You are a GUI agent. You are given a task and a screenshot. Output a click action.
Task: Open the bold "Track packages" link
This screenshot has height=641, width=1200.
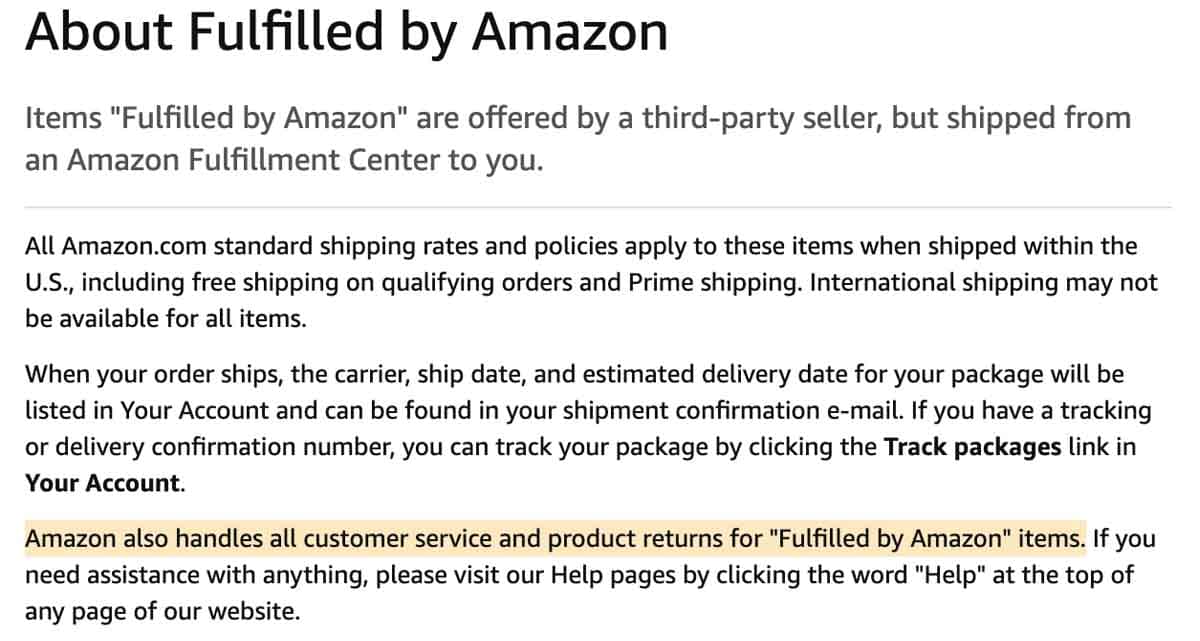(972, 447)
